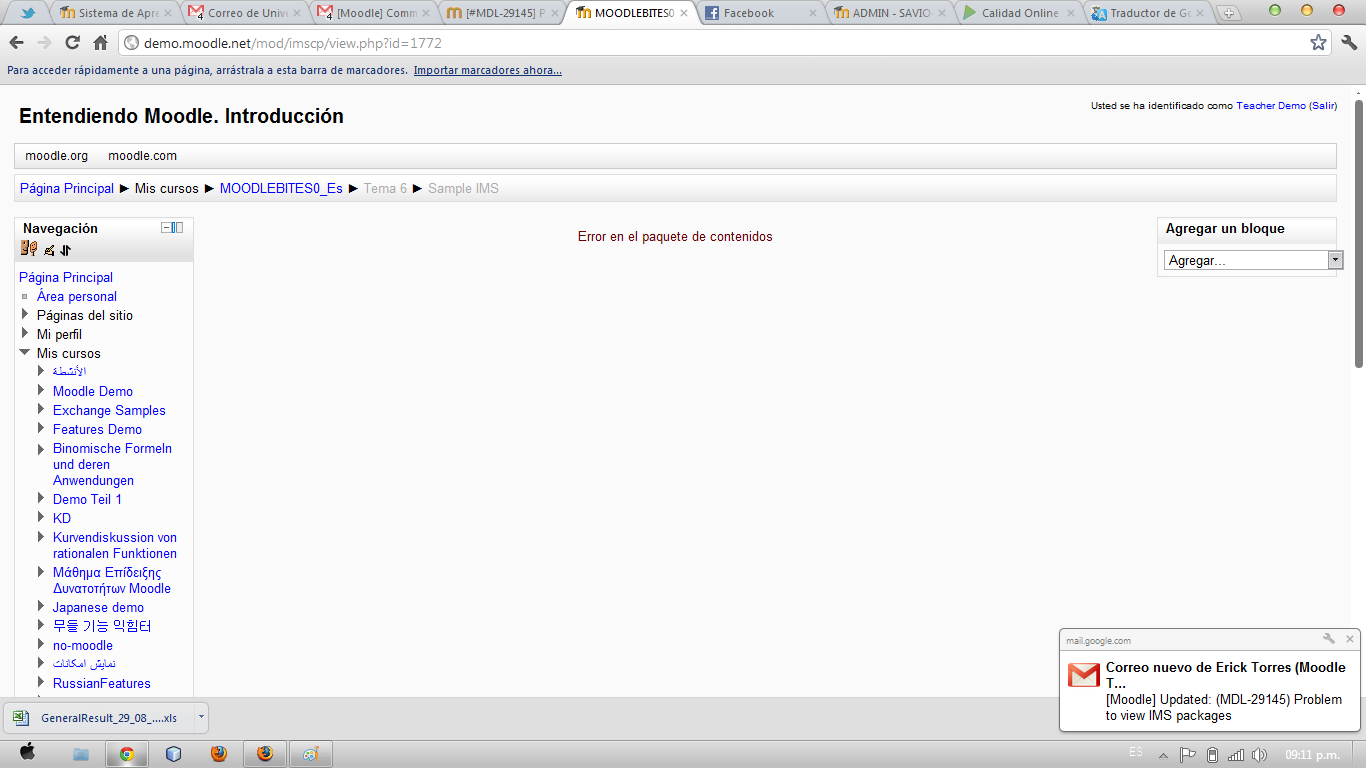Expand the Japanese demo course arrow
Image resolution: width=1366 pixels, height=768 pixels.
41,606
